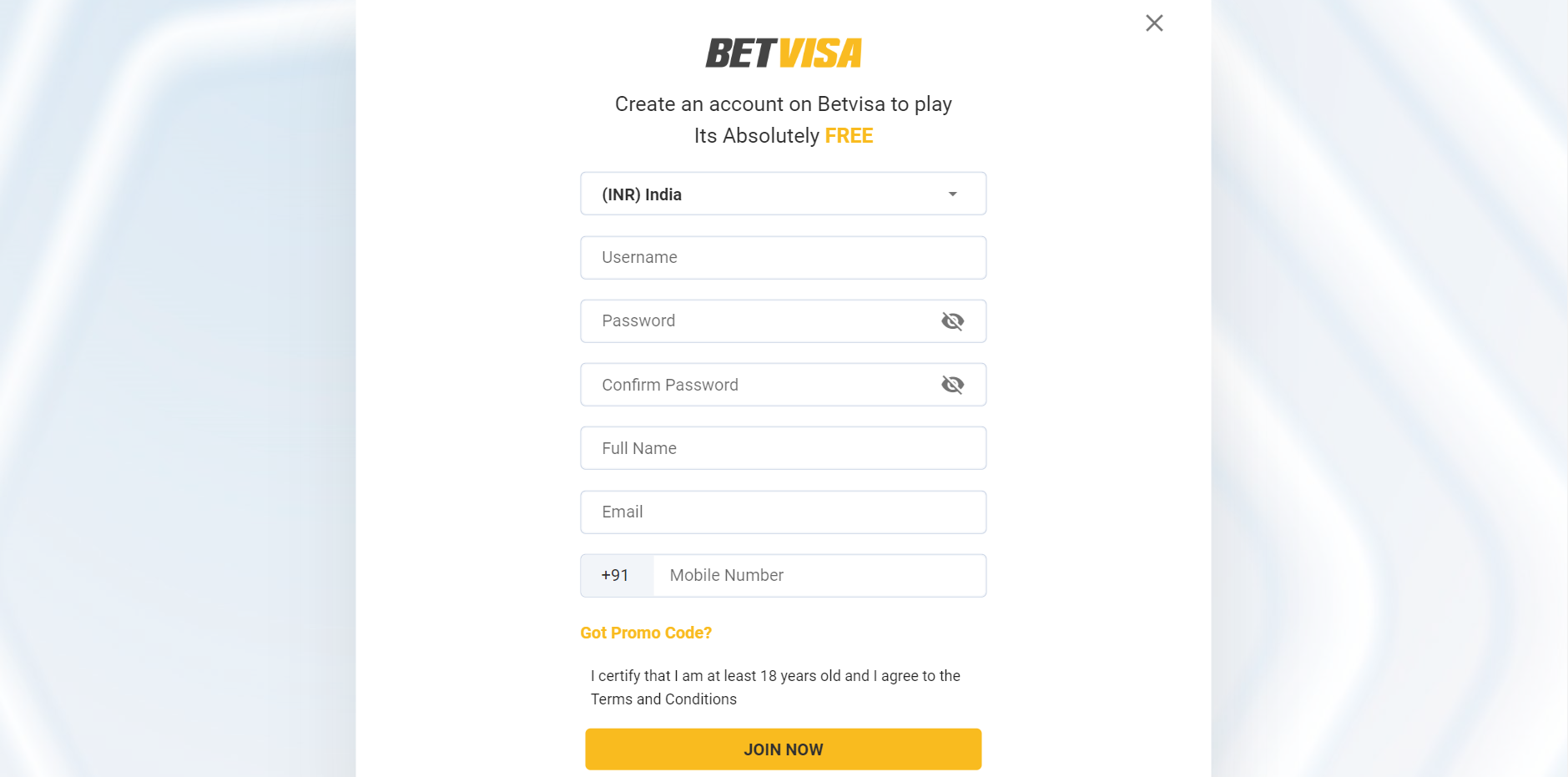Close the registration dialog with X
Viewport: 1568px width, 777px height.
click(x=1154, y=23)
